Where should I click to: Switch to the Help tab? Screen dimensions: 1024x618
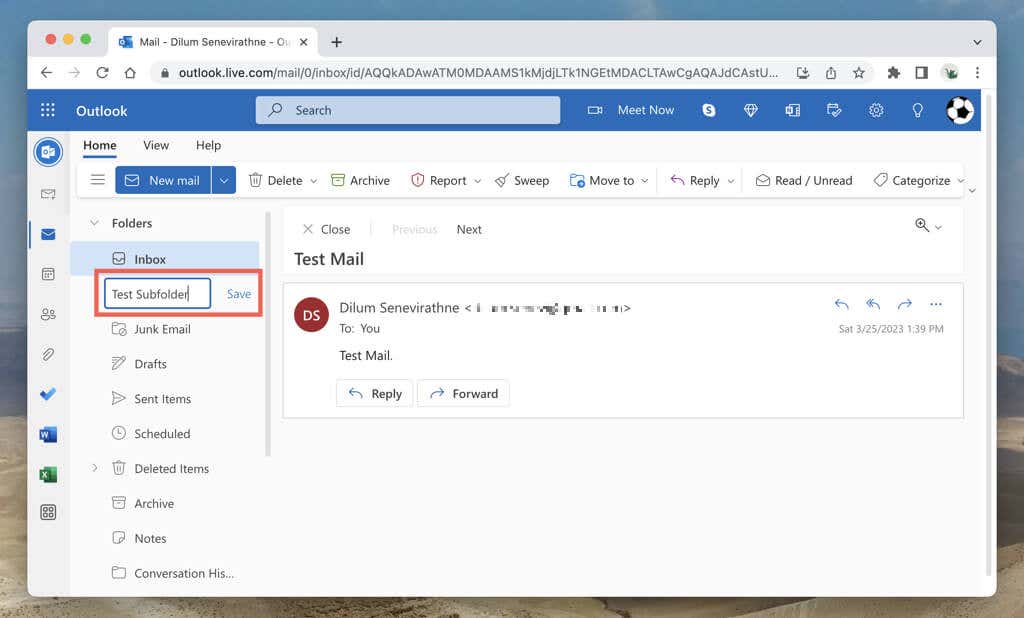pyautogui.click(x=208, y=145)
